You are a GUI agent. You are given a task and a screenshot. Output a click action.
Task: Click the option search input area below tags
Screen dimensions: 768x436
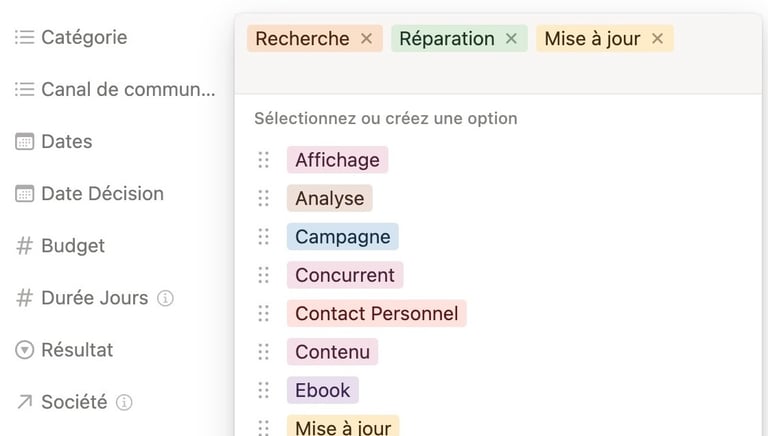coord(498,73)
